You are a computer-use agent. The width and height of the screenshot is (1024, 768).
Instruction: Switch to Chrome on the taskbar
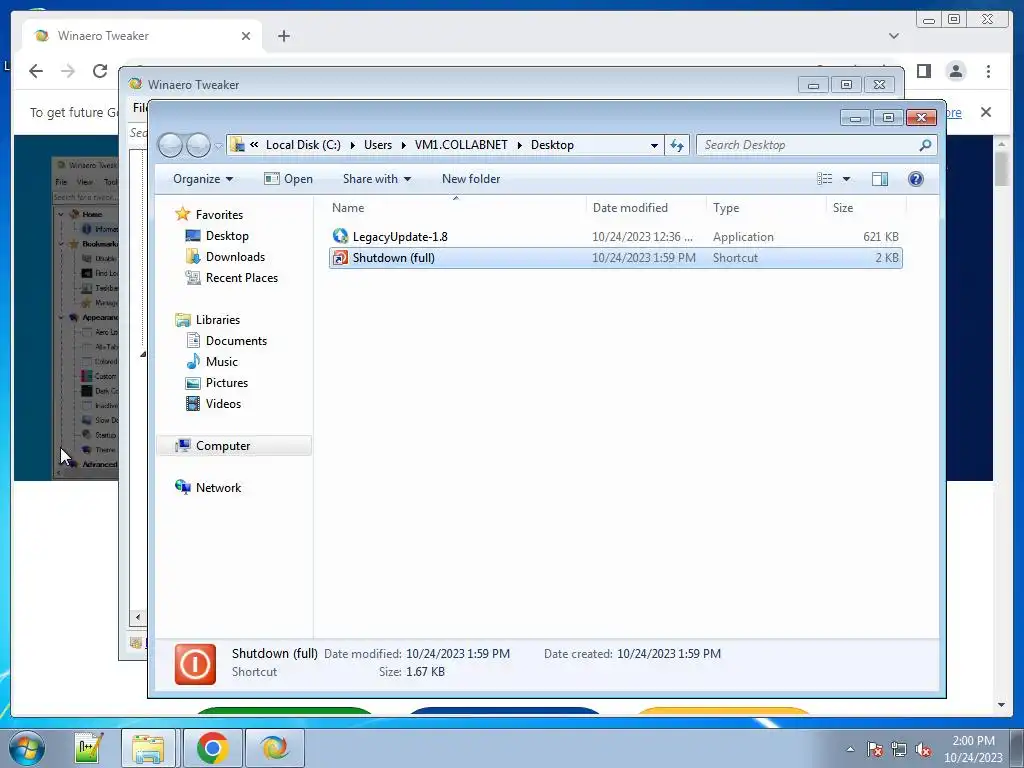(212, 748)
